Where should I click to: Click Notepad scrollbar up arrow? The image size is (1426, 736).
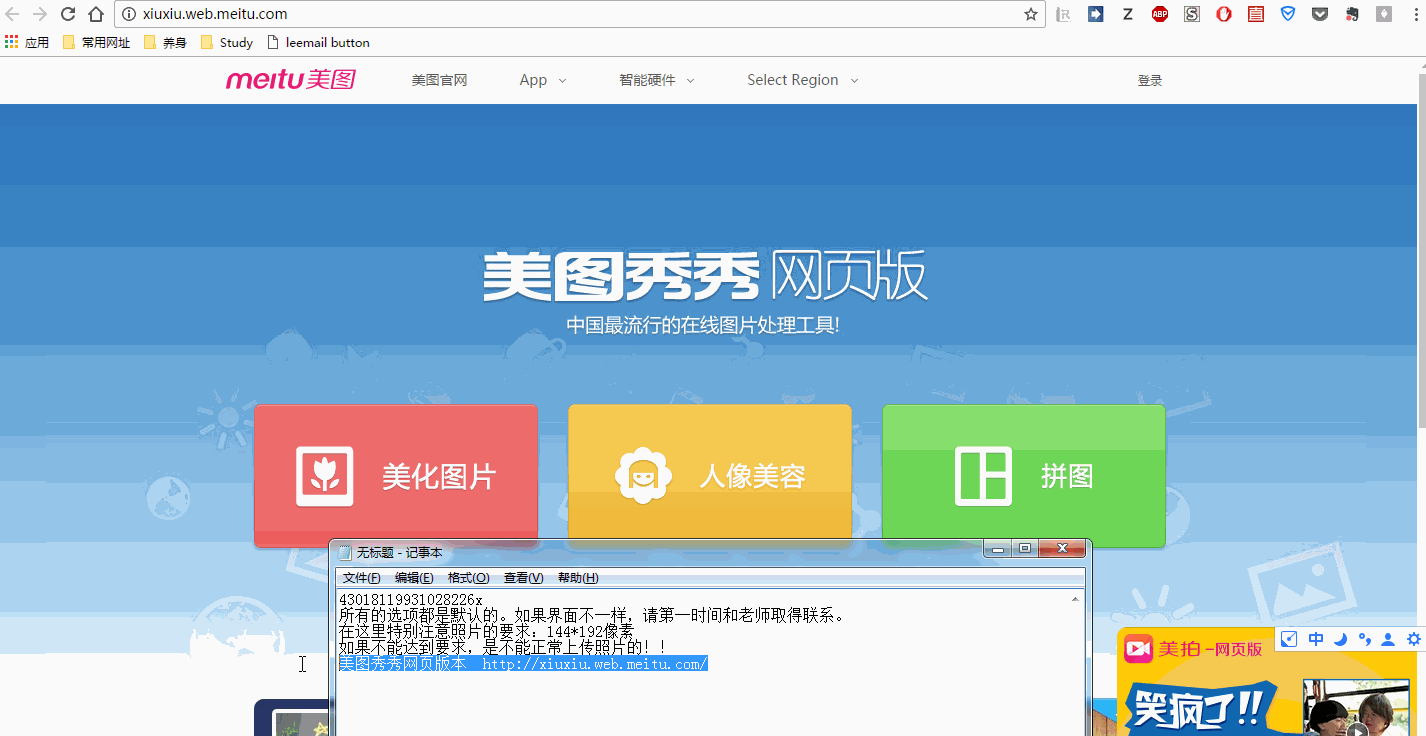pyautogui.click(x=1075, y=598)
